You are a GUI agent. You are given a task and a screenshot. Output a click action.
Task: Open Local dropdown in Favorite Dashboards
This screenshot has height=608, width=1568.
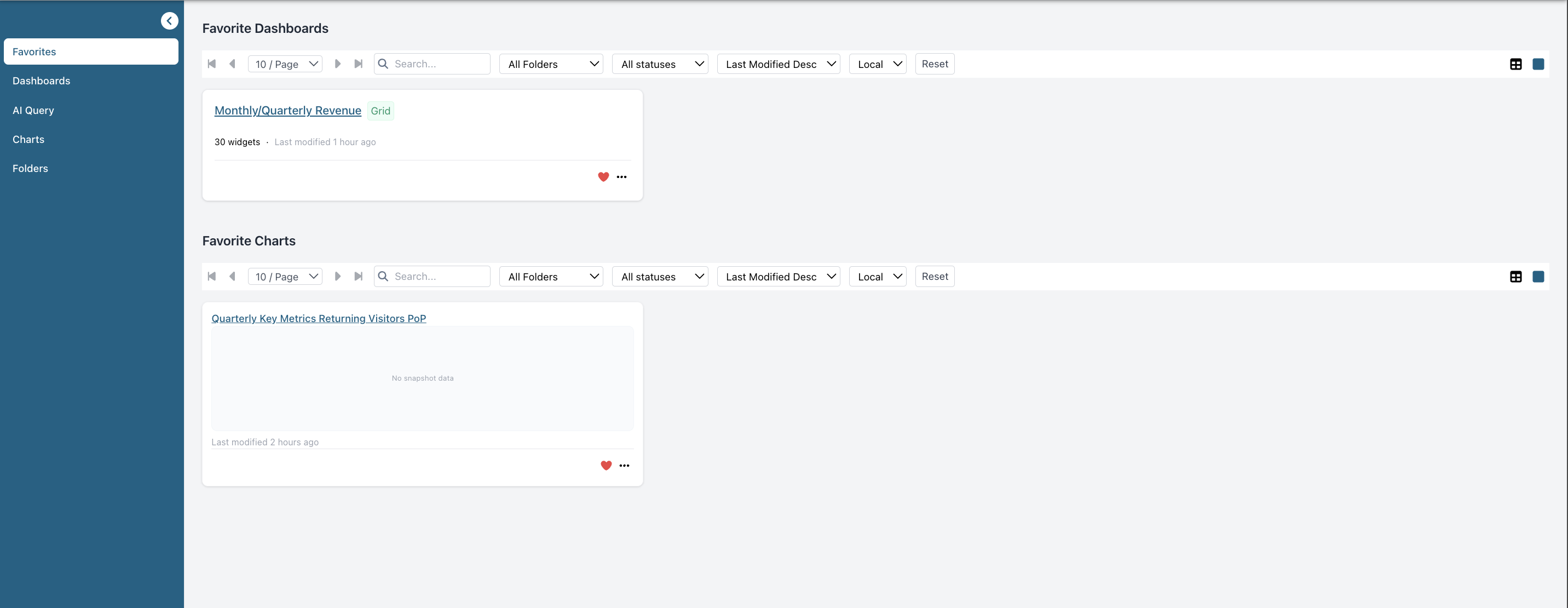(x=878, y=64)
